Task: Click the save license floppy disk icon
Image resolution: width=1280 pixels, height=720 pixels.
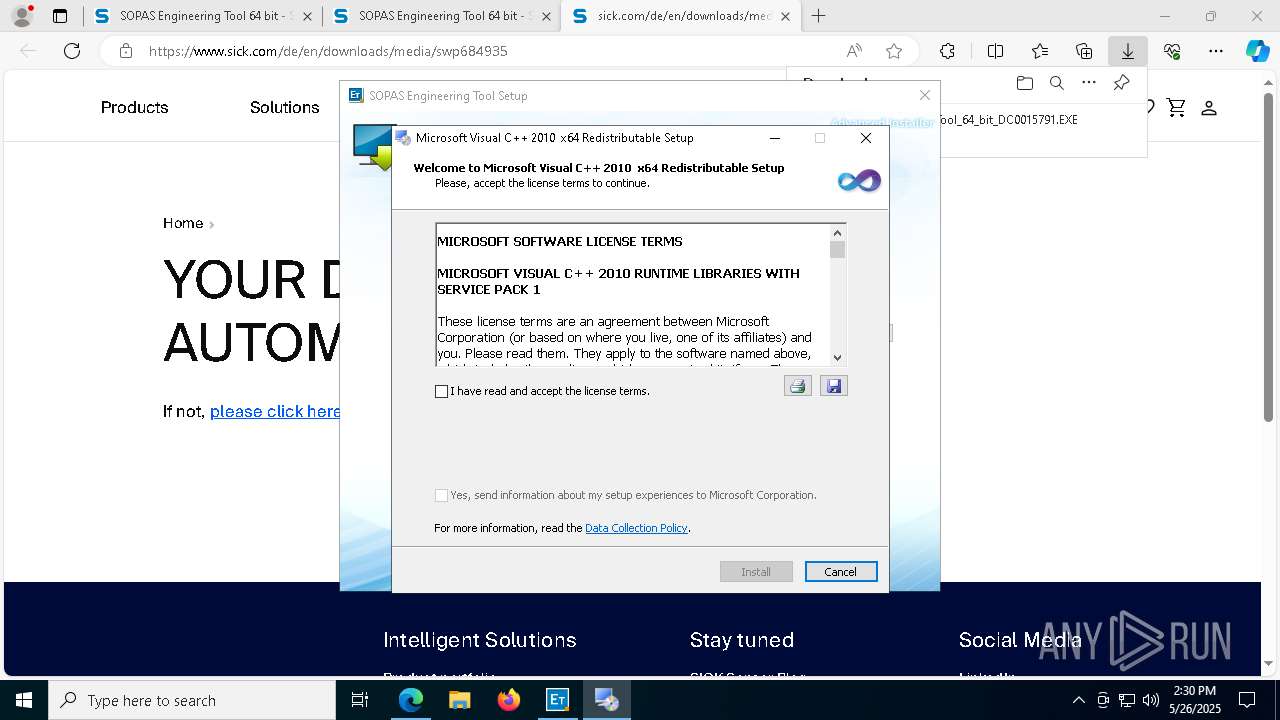Action: pos(834,386)
